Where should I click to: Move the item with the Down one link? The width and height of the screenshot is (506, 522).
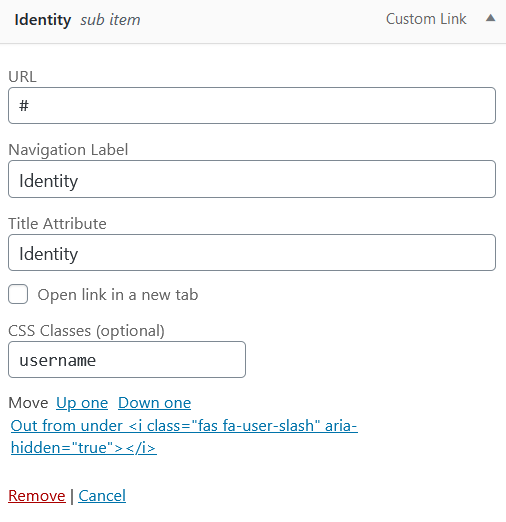154,403
